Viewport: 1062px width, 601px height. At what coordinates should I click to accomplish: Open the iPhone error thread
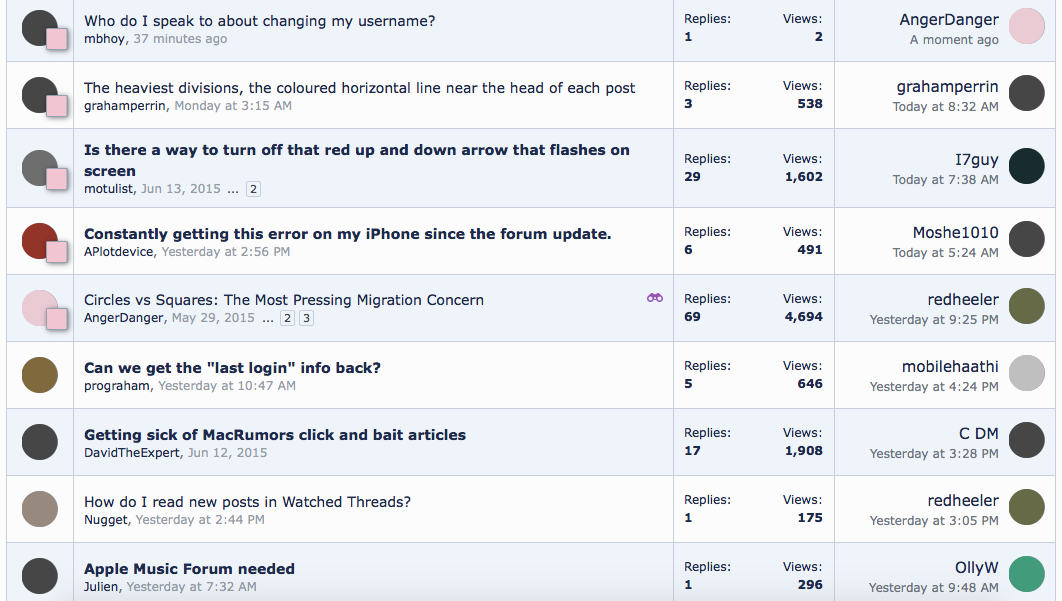[347, 234]
